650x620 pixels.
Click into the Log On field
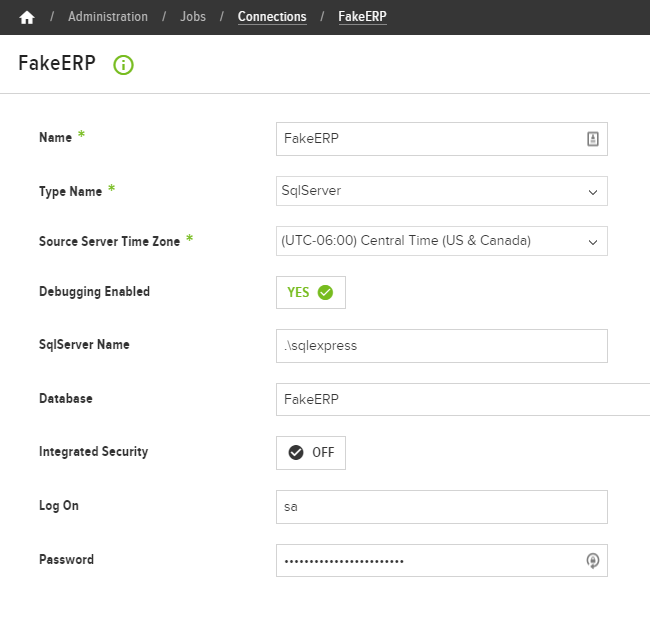click(x=442, y=507)
